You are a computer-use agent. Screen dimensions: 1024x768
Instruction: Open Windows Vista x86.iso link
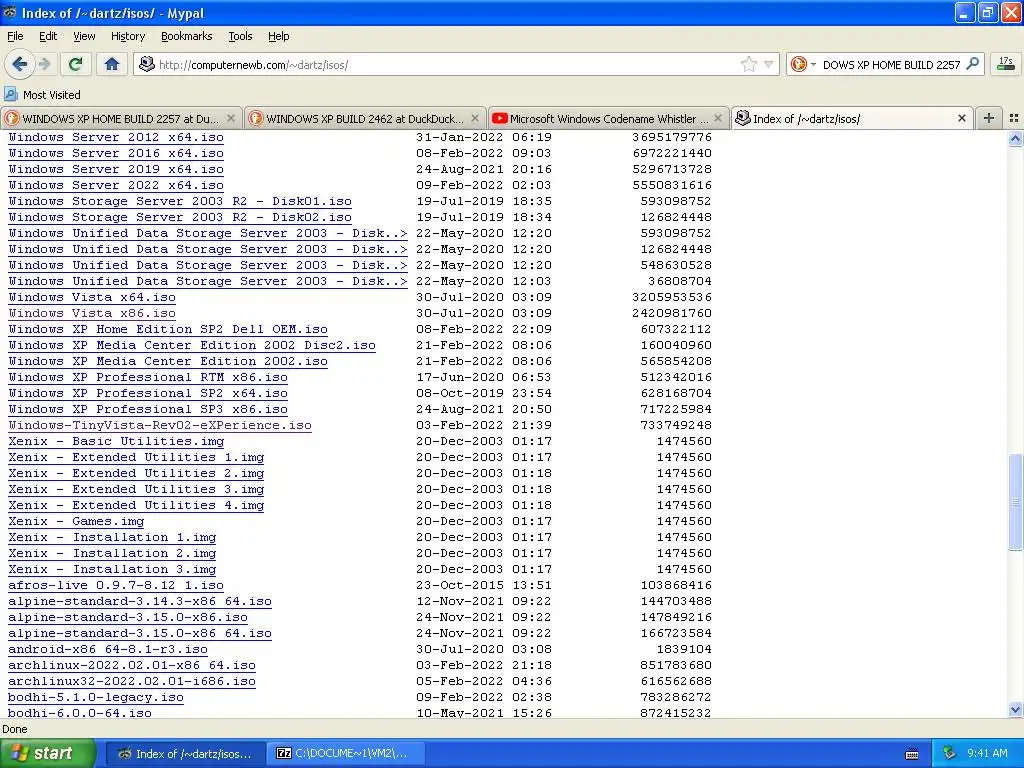point(91,313)
